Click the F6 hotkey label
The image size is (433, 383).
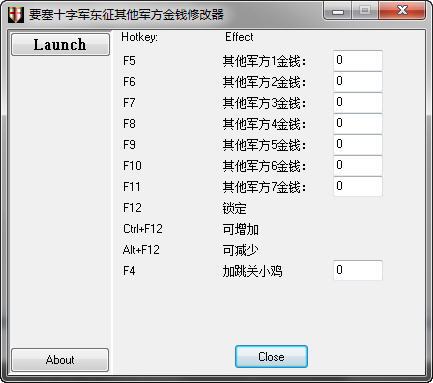click(x=129, y=82)
